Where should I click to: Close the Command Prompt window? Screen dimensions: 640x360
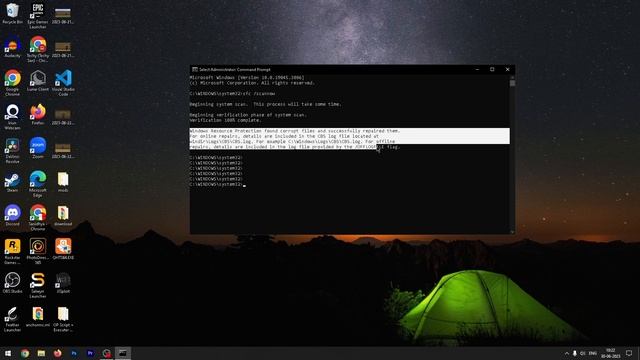tap(507, 69)
